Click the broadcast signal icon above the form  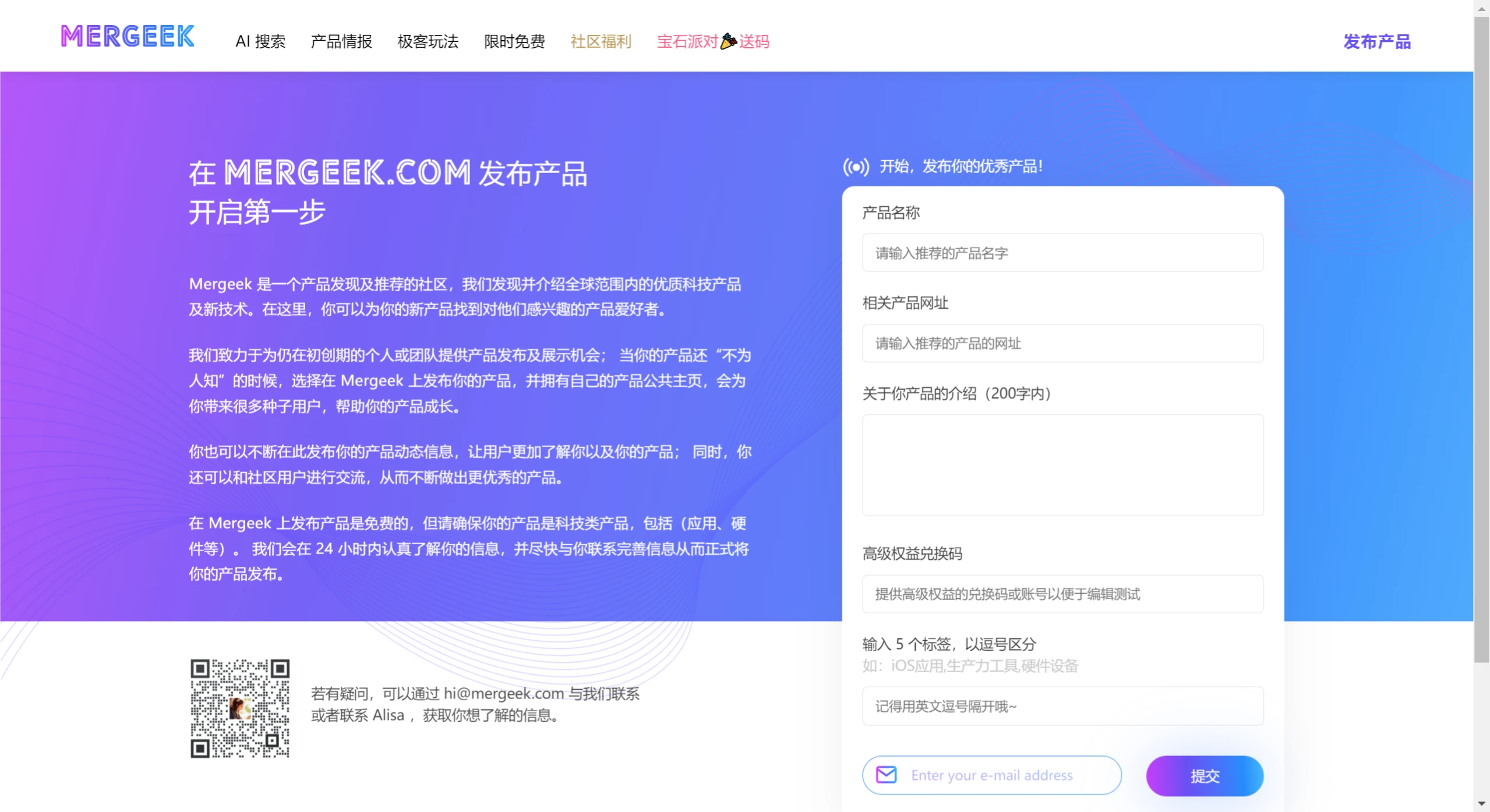click(x=856, y=167)
